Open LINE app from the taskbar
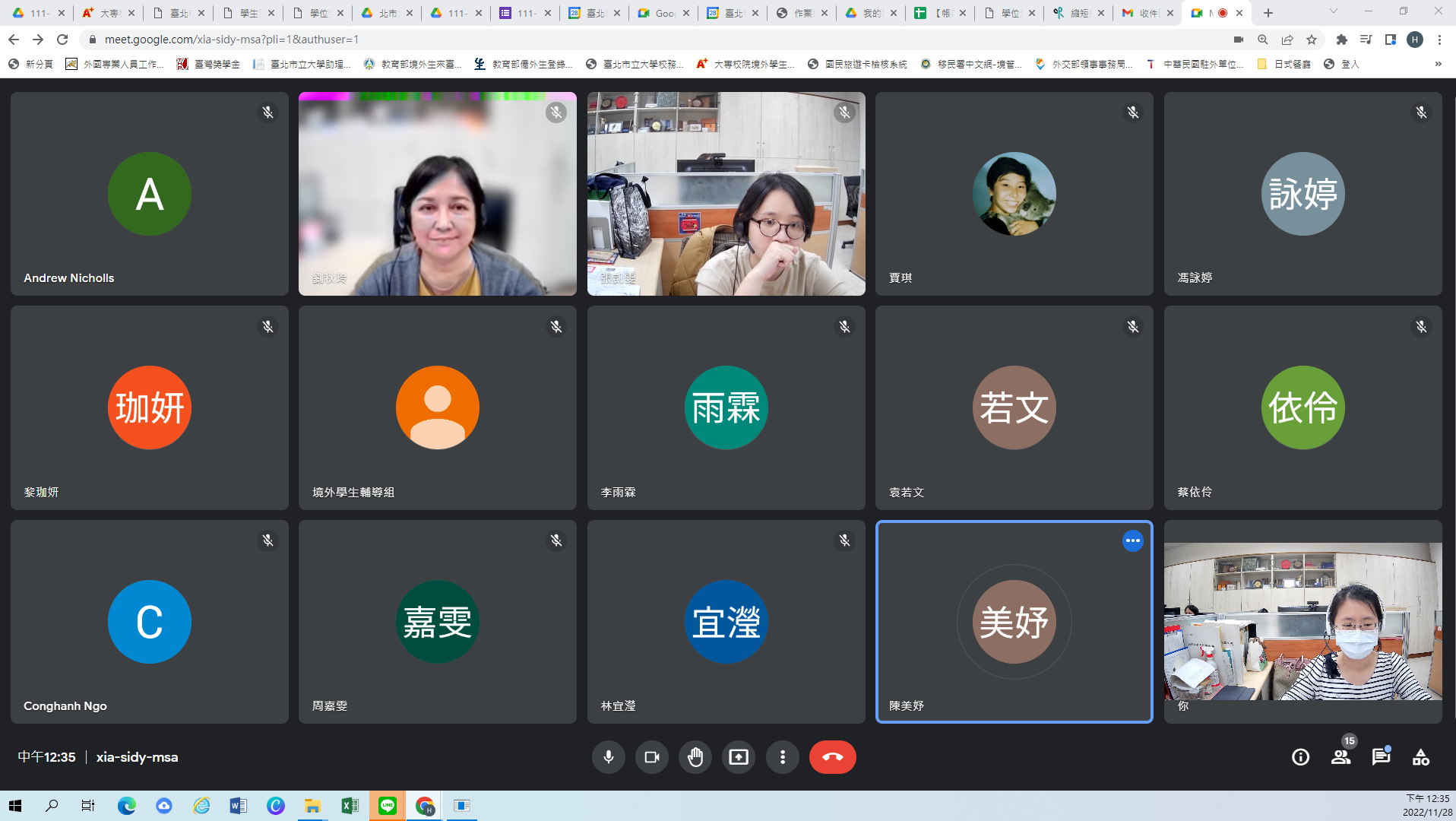Image resolution: width=1456 pixels, height=821 pixels. (388, 806)
